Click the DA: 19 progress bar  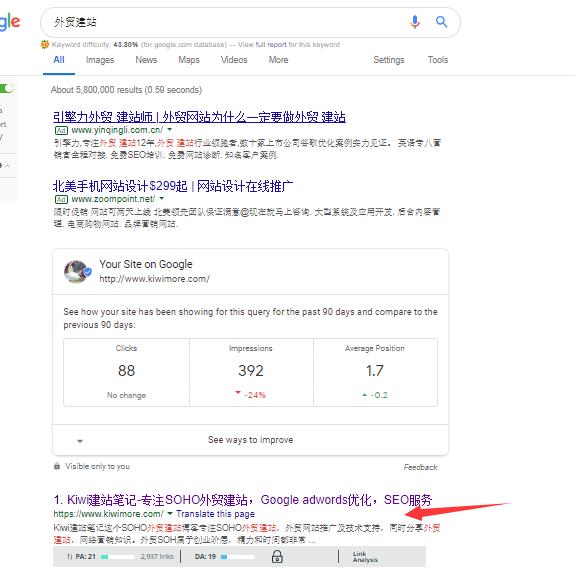[x=238, y=556]
